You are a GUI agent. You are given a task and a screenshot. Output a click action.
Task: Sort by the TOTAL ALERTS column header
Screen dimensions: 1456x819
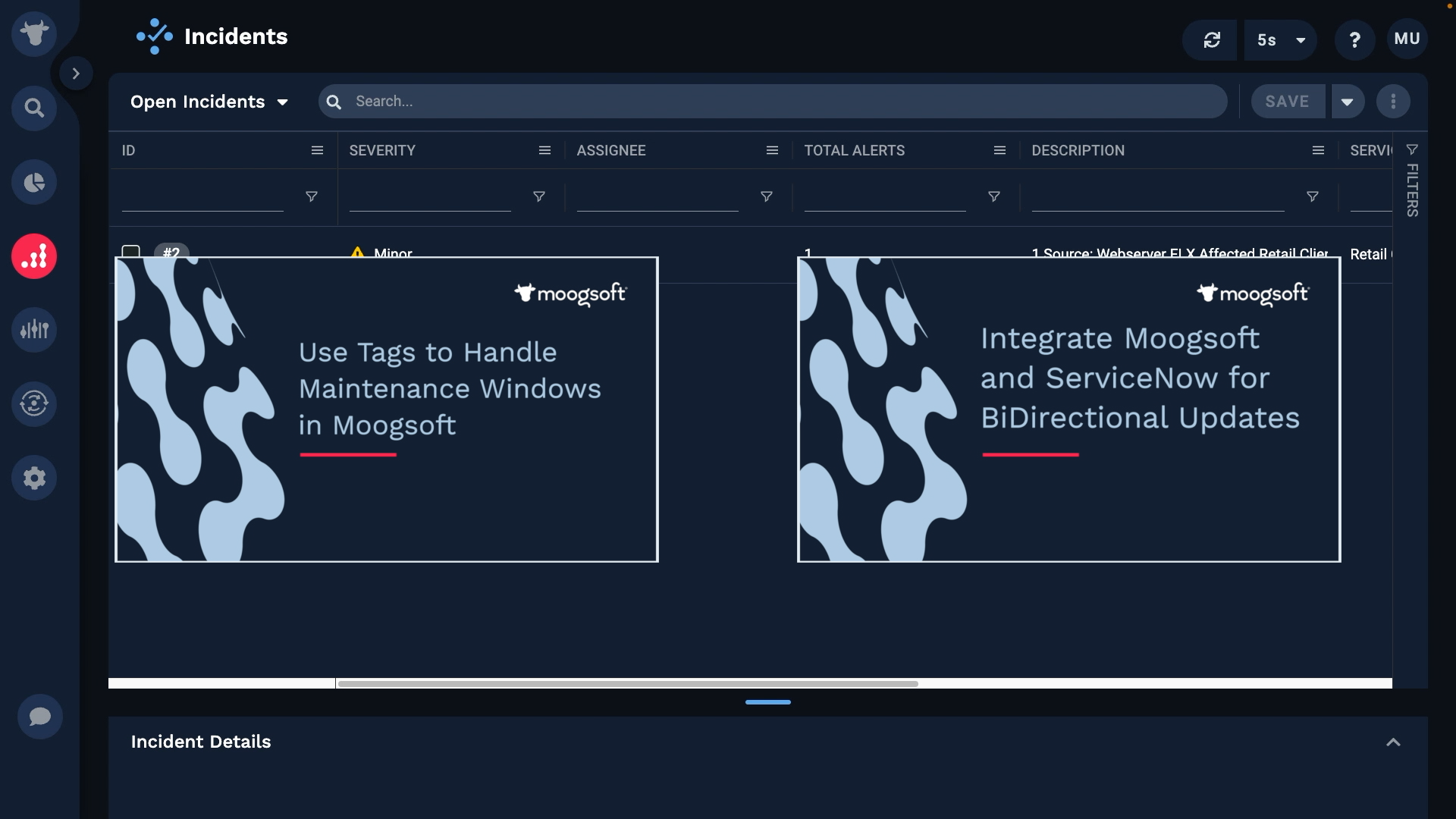click(x=855, y=150)
